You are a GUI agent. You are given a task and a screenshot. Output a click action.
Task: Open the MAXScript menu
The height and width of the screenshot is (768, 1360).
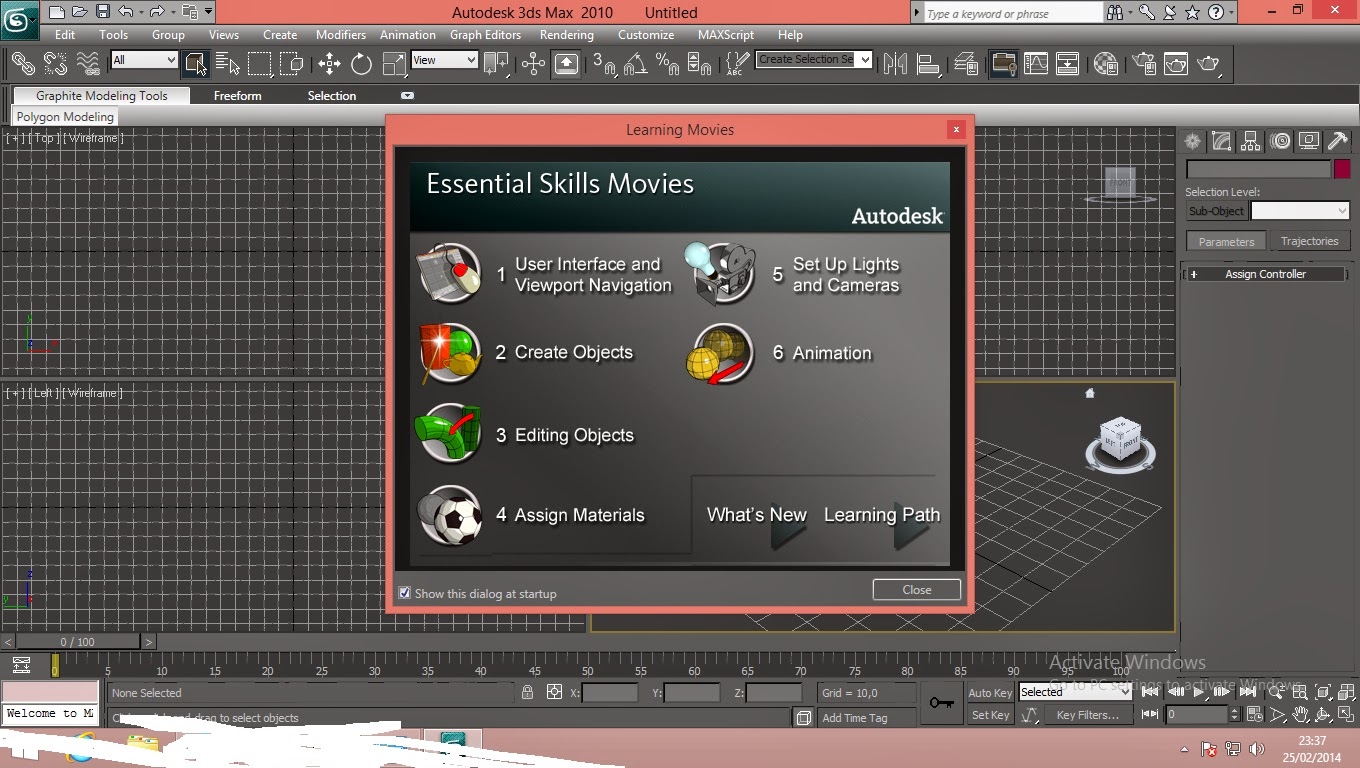coord(726,34)
